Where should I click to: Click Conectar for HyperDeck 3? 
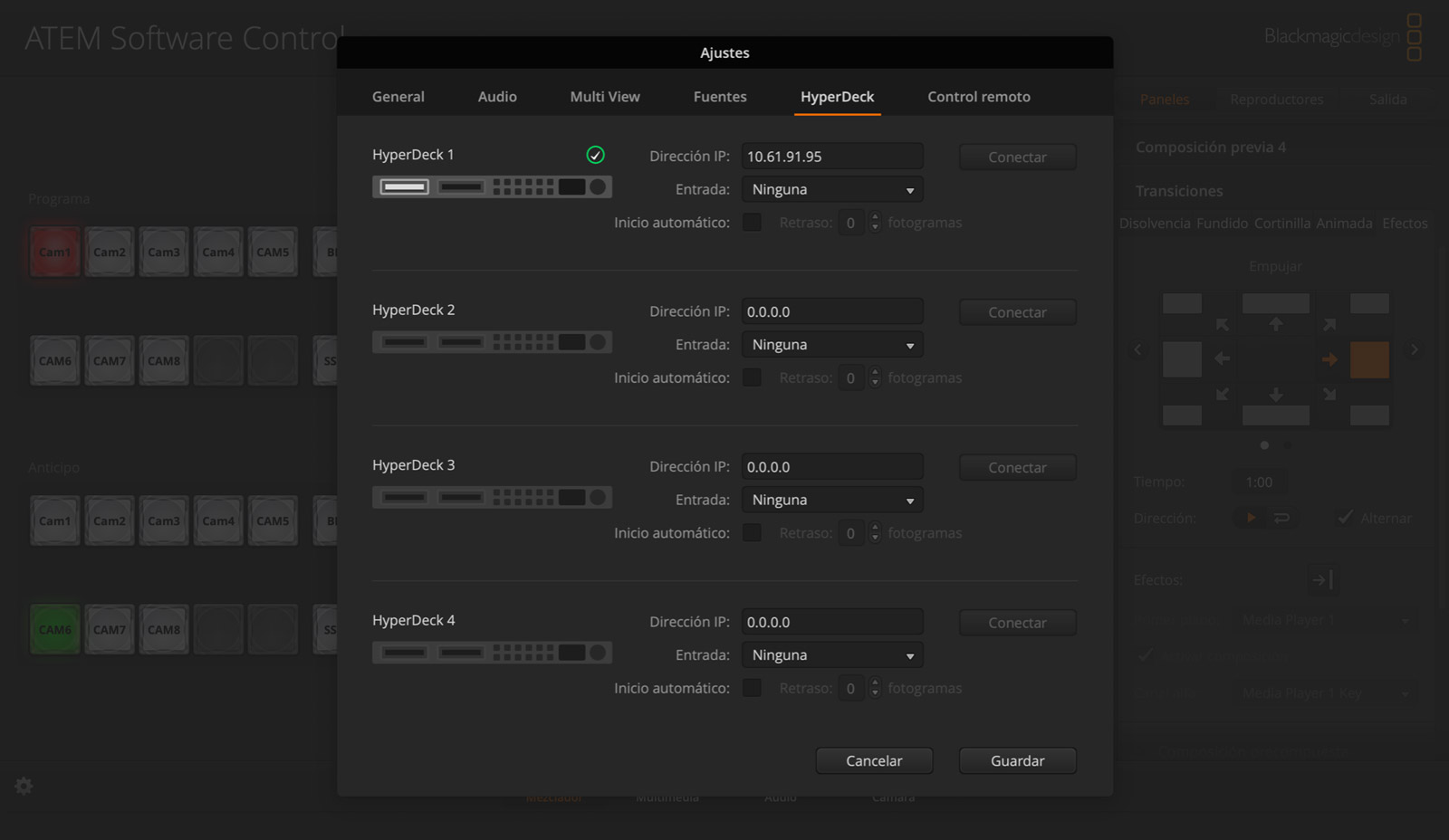pyautogui.click(x=1018, y=468)
